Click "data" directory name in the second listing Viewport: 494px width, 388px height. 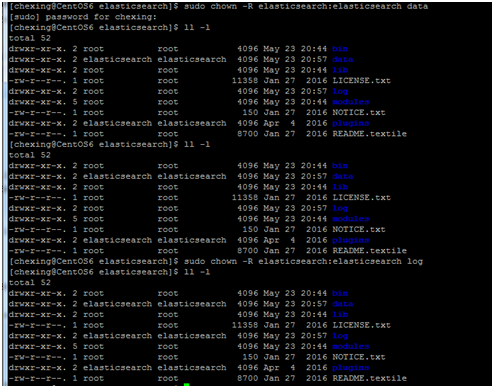tap(343, 177)
